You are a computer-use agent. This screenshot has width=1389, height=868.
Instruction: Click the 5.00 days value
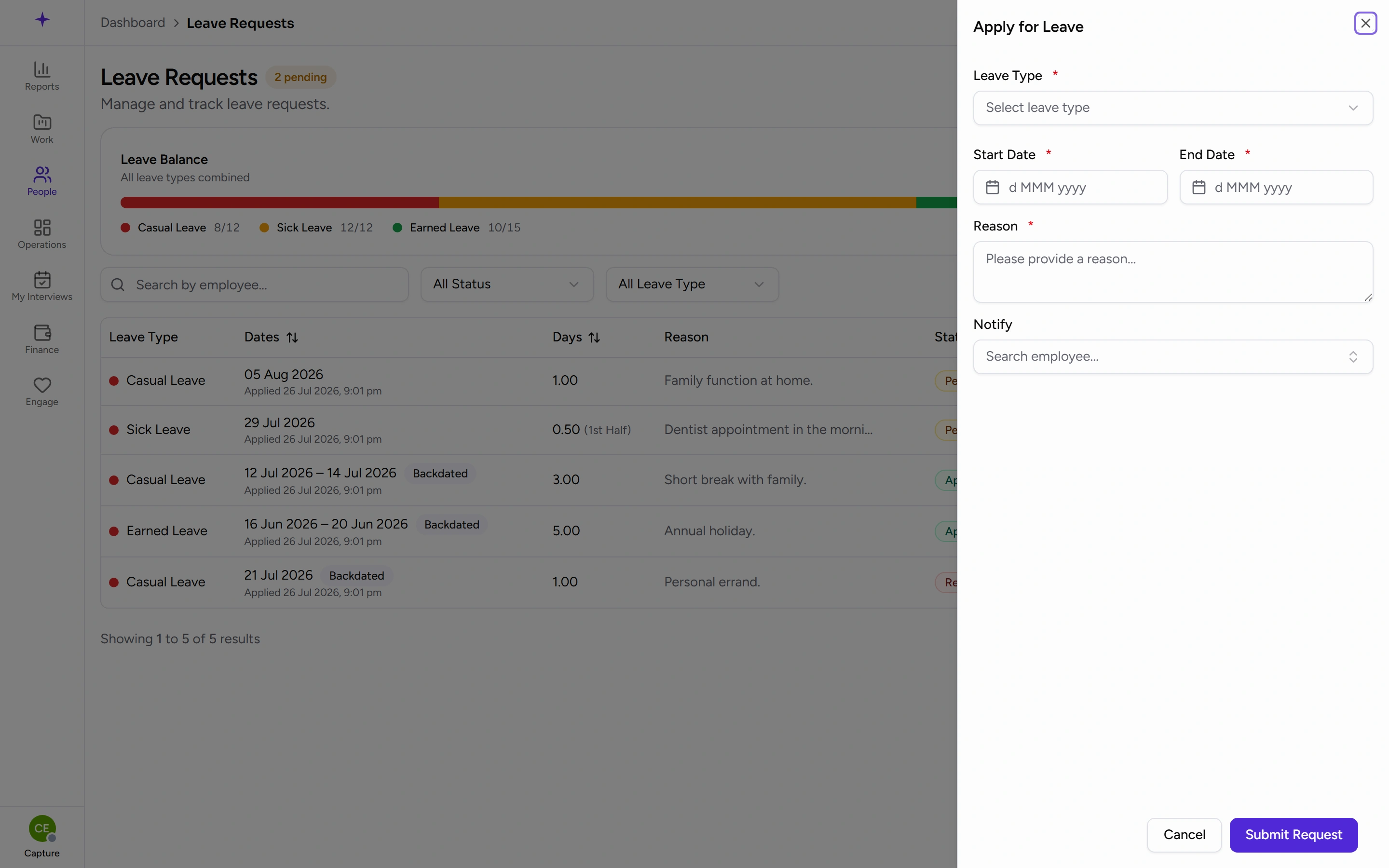566,531
